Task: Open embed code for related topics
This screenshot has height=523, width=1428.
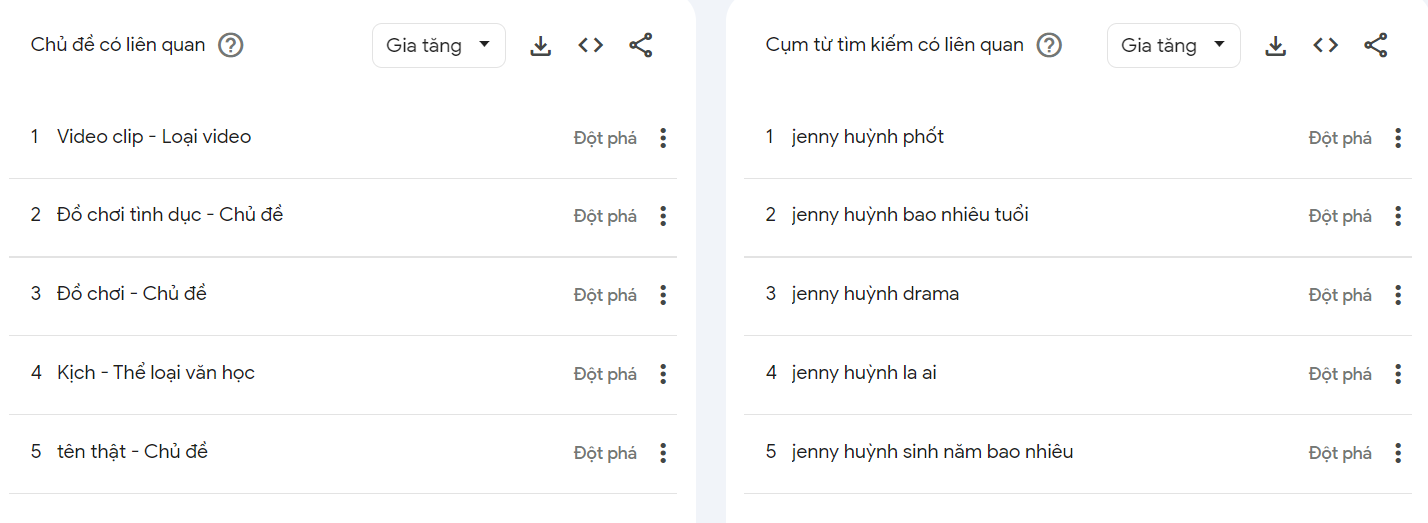Action: pos(591,46)
